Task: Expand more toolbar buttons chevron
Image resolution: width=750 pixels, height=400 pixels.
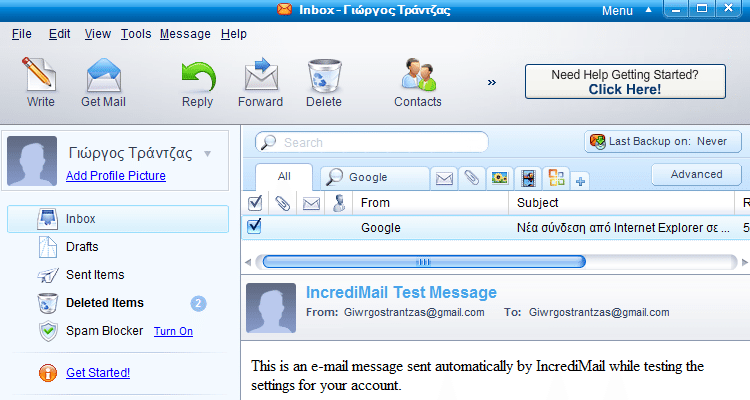Action: point(492,82)
